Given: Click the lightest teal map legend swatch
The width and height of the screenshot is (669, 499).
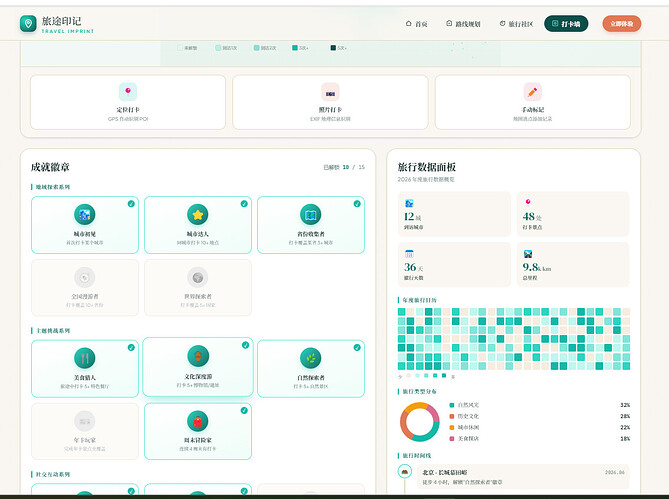Looking at the screenshot, I should pyautogui.click(x=218, y=48).
